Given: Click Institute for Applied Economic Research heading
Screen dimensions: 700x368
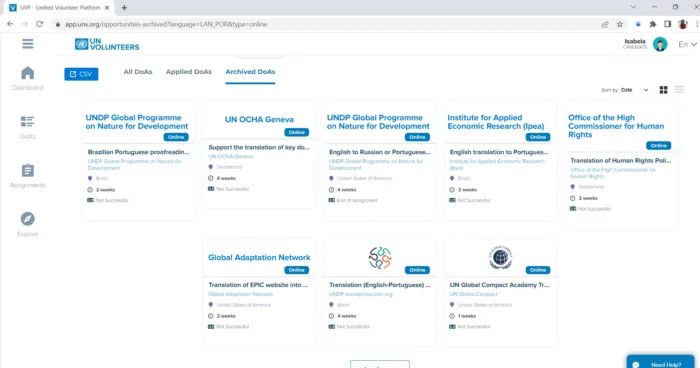Looking at the screenshot, I should tap(496, 121).
